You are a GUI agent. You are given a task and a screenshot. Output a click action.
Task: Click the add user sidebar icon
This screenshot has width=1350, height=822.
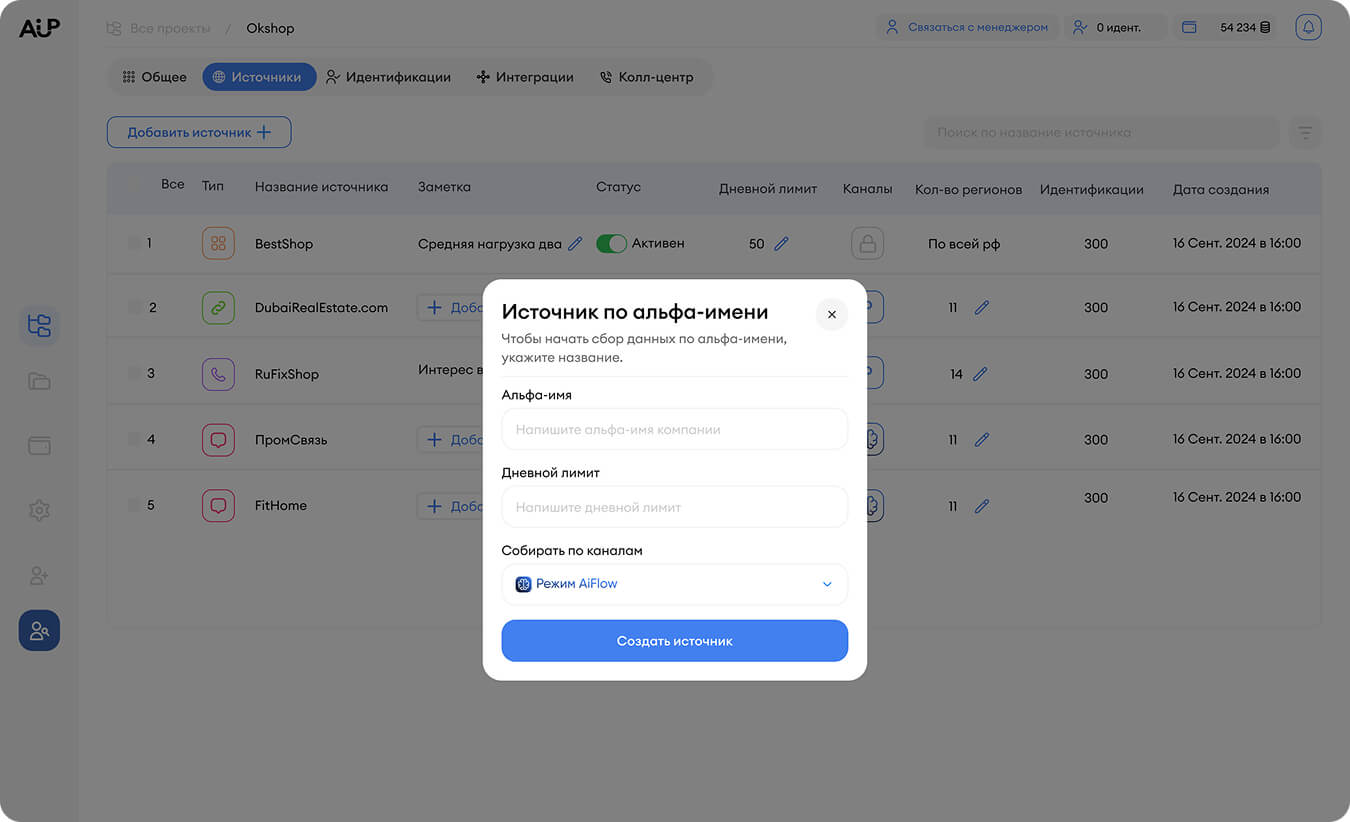pos(39,575)
